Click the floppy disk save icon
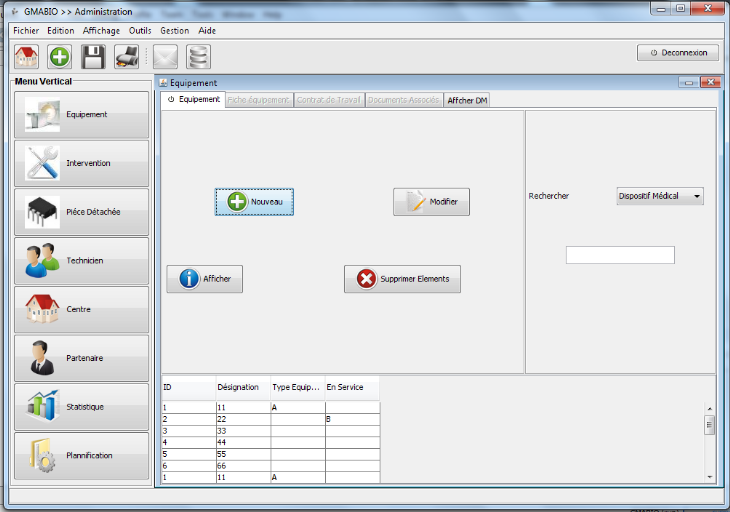Image resolution: width=730 pixels, height=512 pixels. [93, 57]
